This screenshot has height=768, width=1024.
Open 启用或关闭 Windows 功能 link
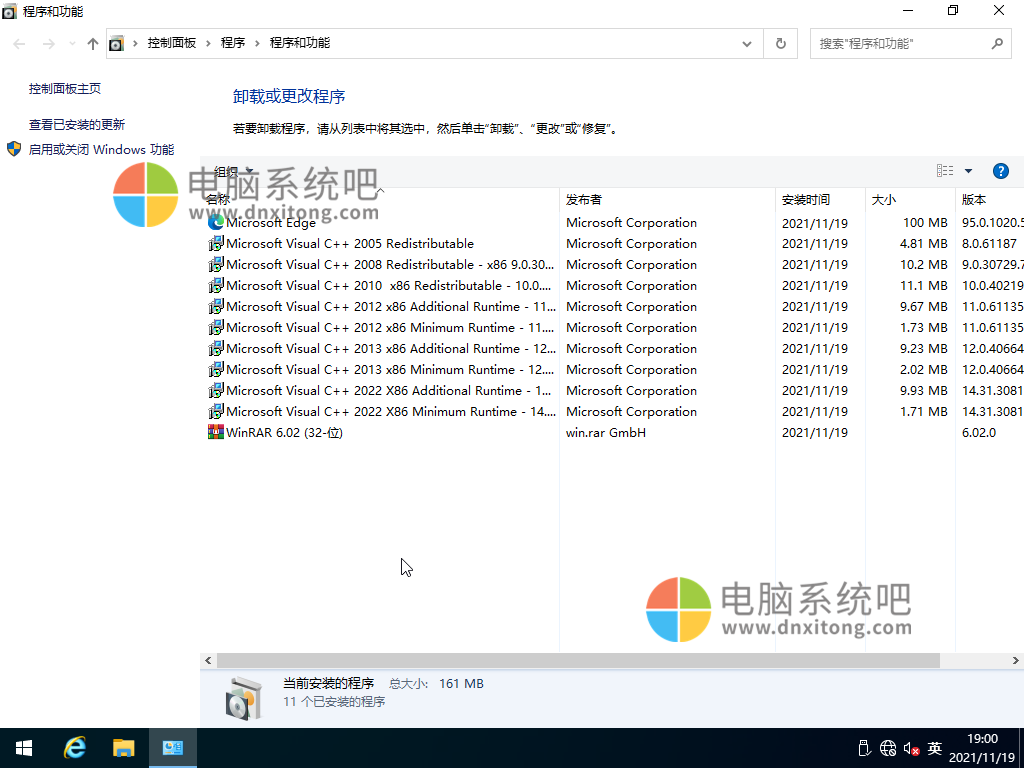tap(101, 150)
